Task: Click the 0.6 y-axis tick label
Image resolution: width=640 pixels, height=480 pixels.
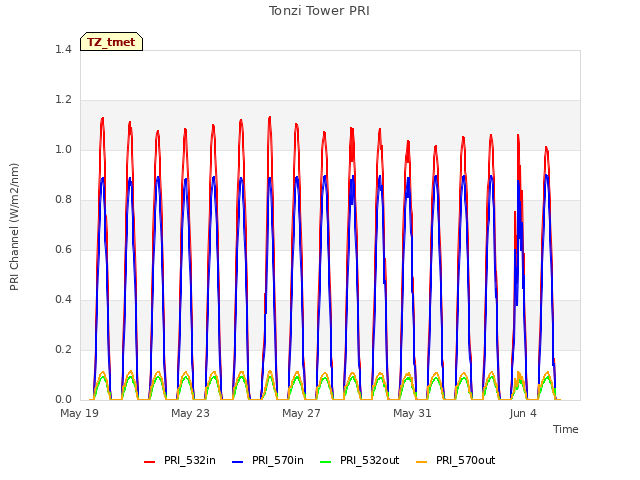Action: (63, 249)
